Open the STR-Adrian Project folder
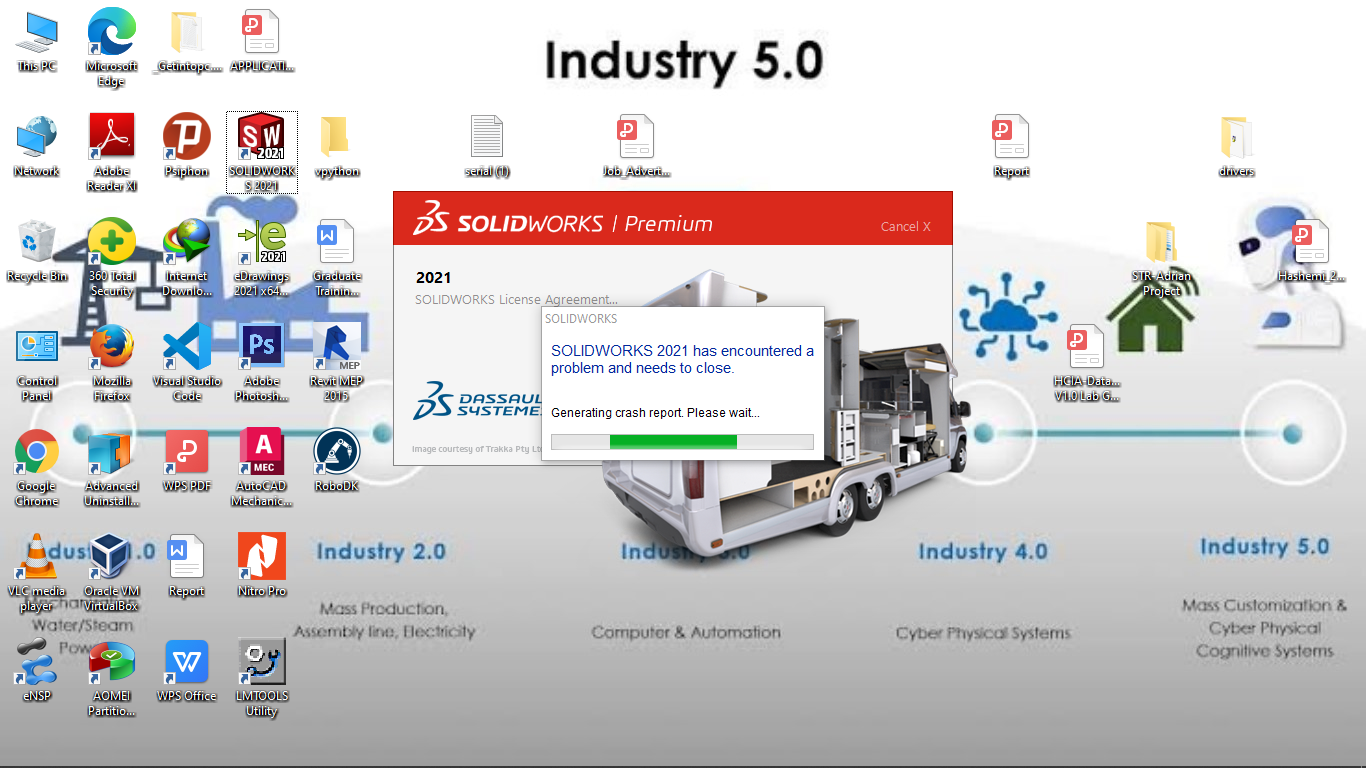Image resolution: width=1366 pixels, height=768 pixels. [x=1161, y=257]
